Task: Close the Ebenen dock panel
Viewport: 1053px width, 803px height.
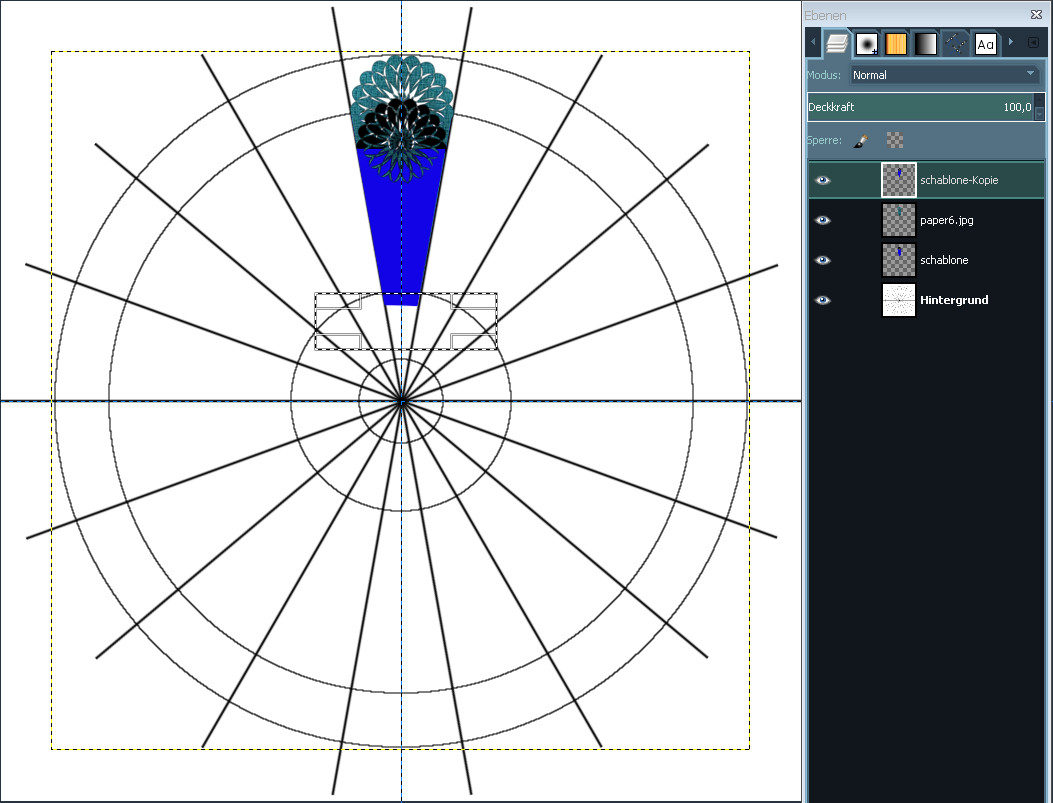Action: tap(1037, 15)
